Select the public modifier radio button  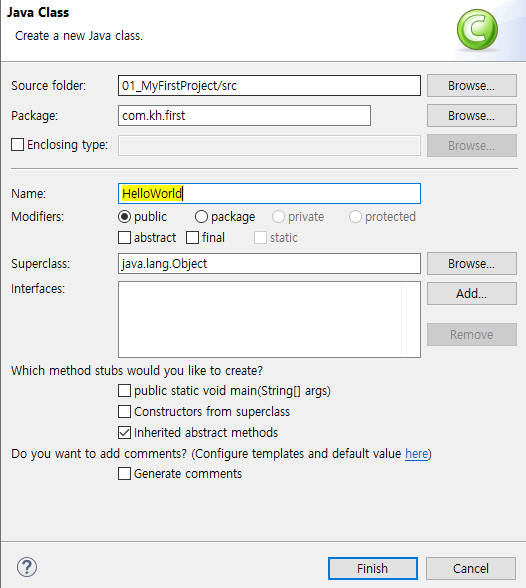pos(124,216)
